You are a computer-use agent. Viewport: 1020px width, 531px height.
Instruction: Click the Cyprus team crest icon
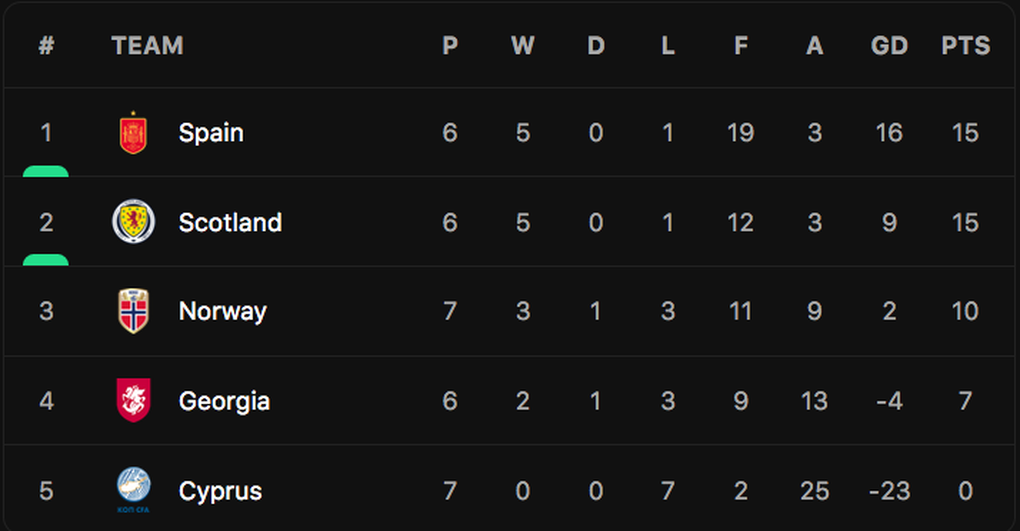(133, 488)
